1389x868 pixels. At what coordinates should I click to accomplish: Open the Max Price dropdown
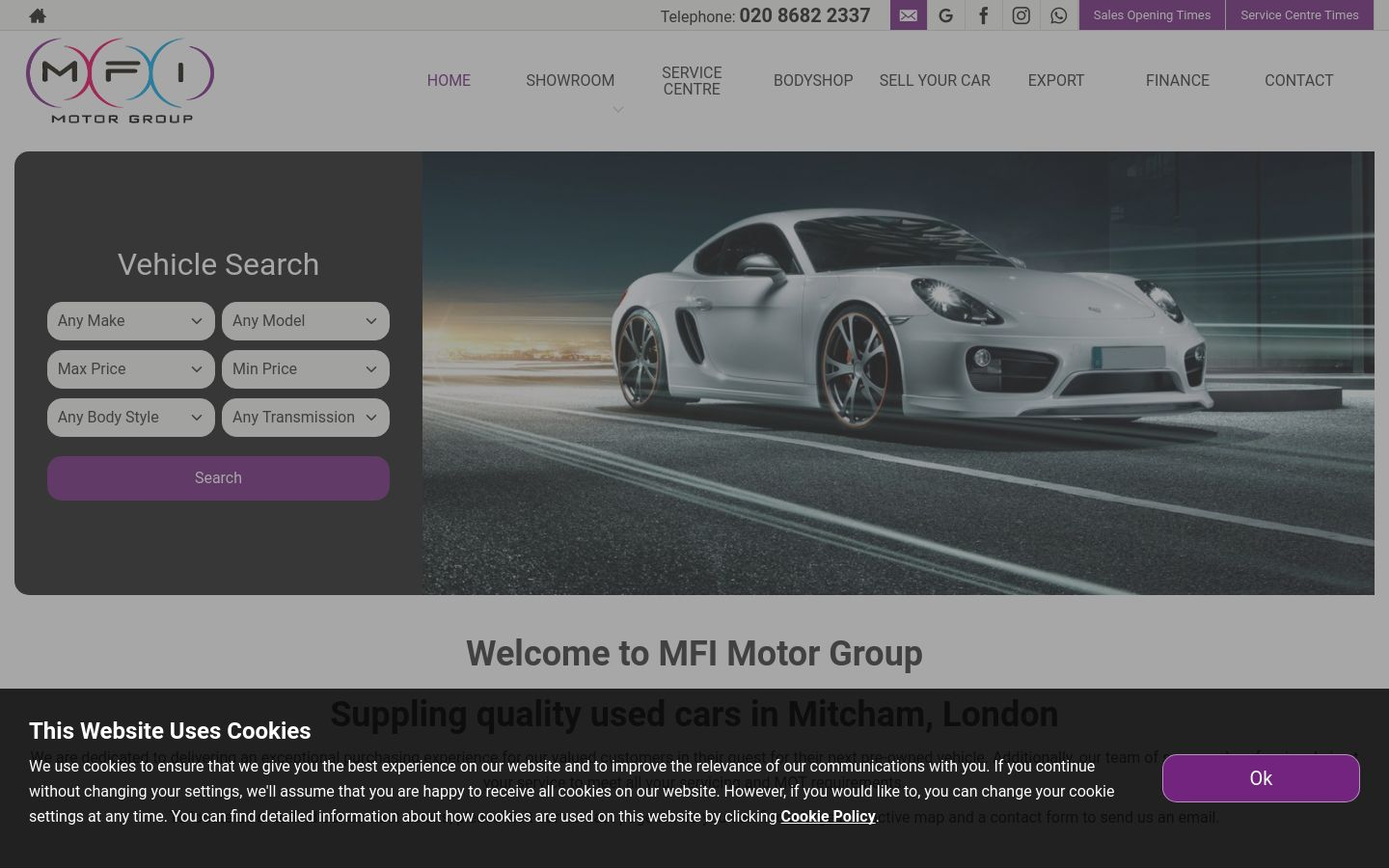point(131,369)
